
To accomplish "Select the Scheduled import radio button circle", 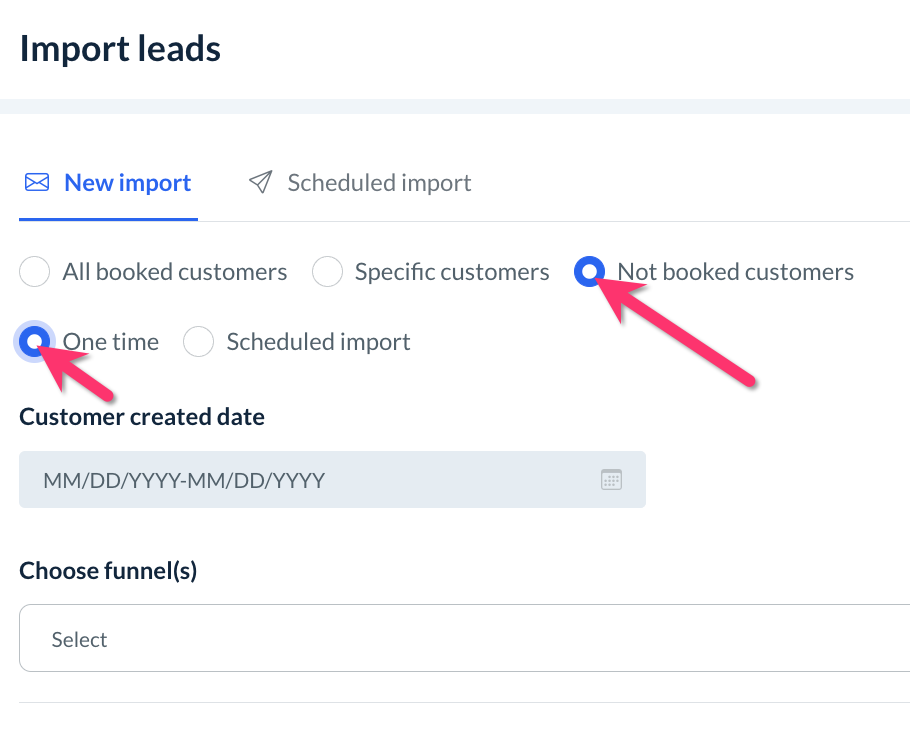I will coord(199,342).
